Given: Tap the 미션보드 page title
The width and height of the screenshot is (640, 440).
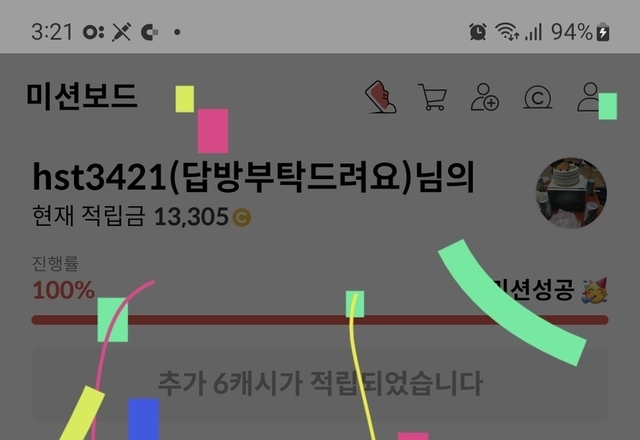Looking at the screenshot, I should click(82, 96).
